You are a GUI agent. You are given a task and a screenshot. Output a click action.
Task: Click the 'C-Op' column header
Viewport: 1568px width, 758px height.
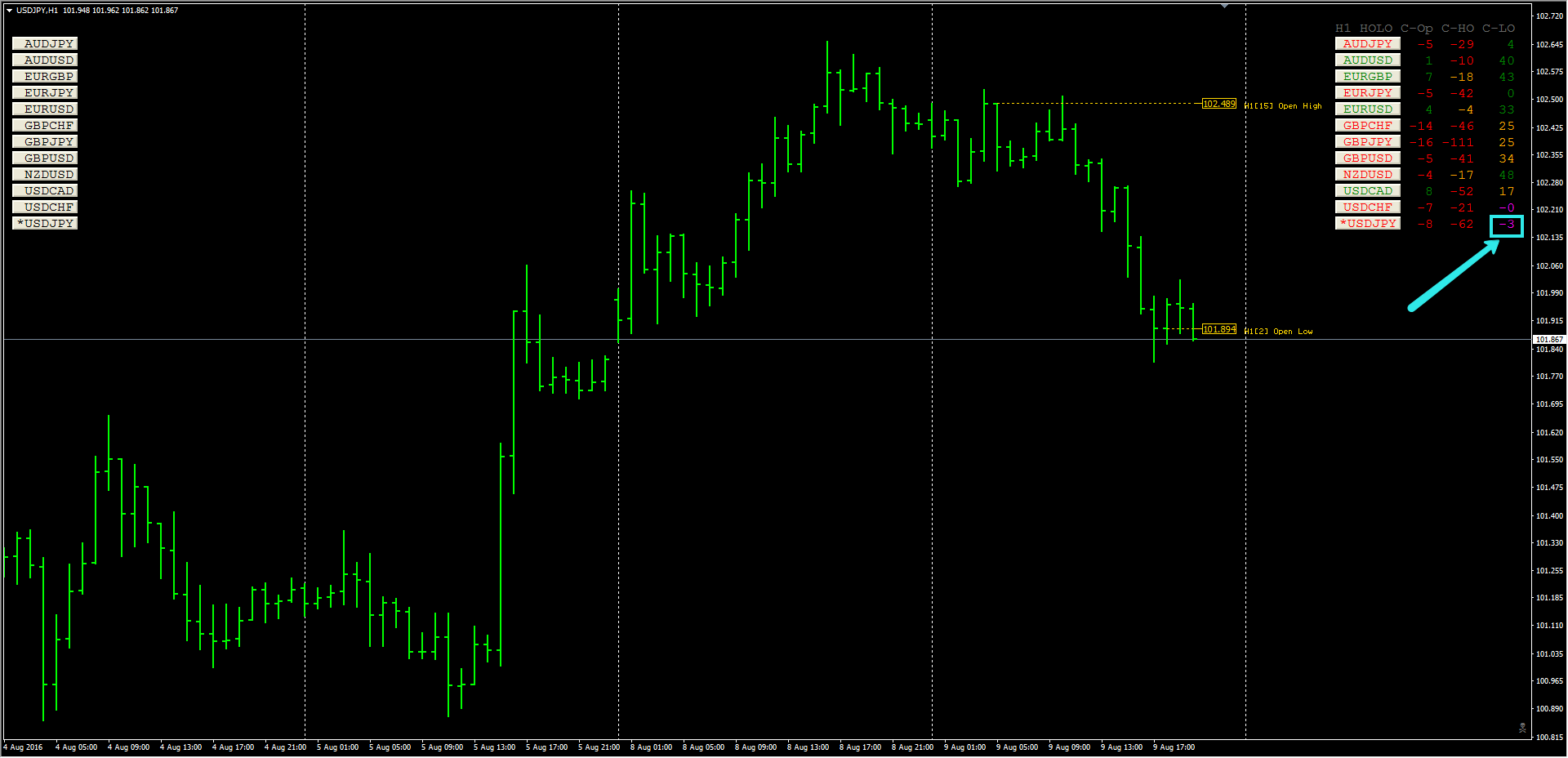tap(1417, 28)
